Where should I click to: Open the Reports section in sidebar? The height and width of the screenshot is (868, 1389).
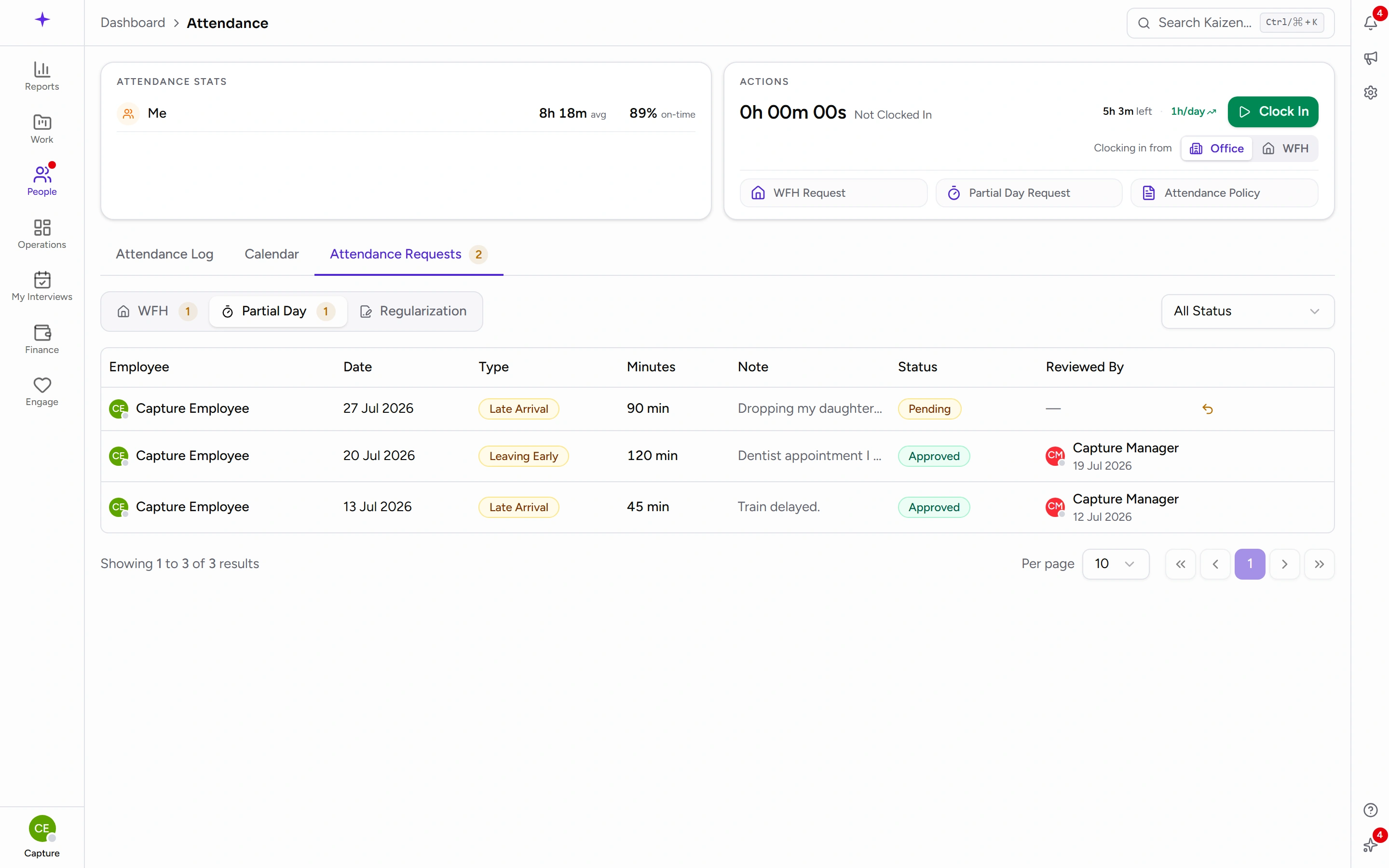click(x=42, y=76)
